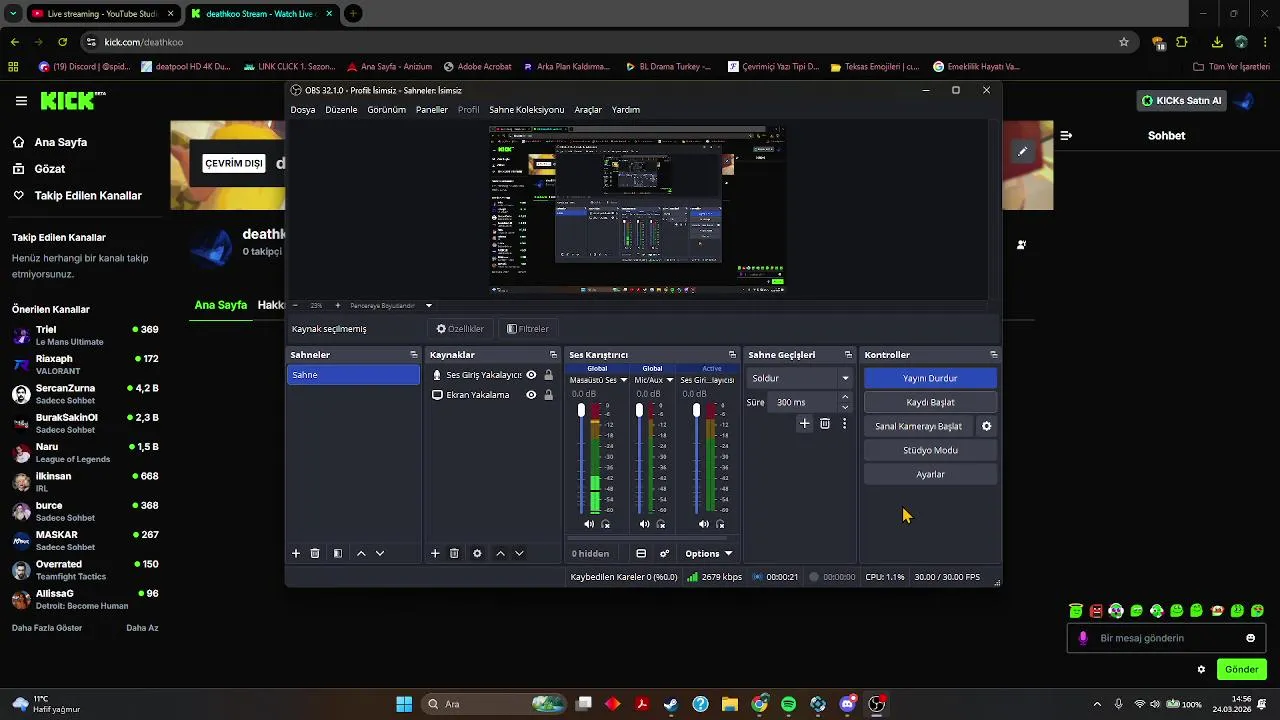Viewport: 1280px width, 720px height.
Task: Stop streaming with Yayını Durdur button
Action: 930,378
